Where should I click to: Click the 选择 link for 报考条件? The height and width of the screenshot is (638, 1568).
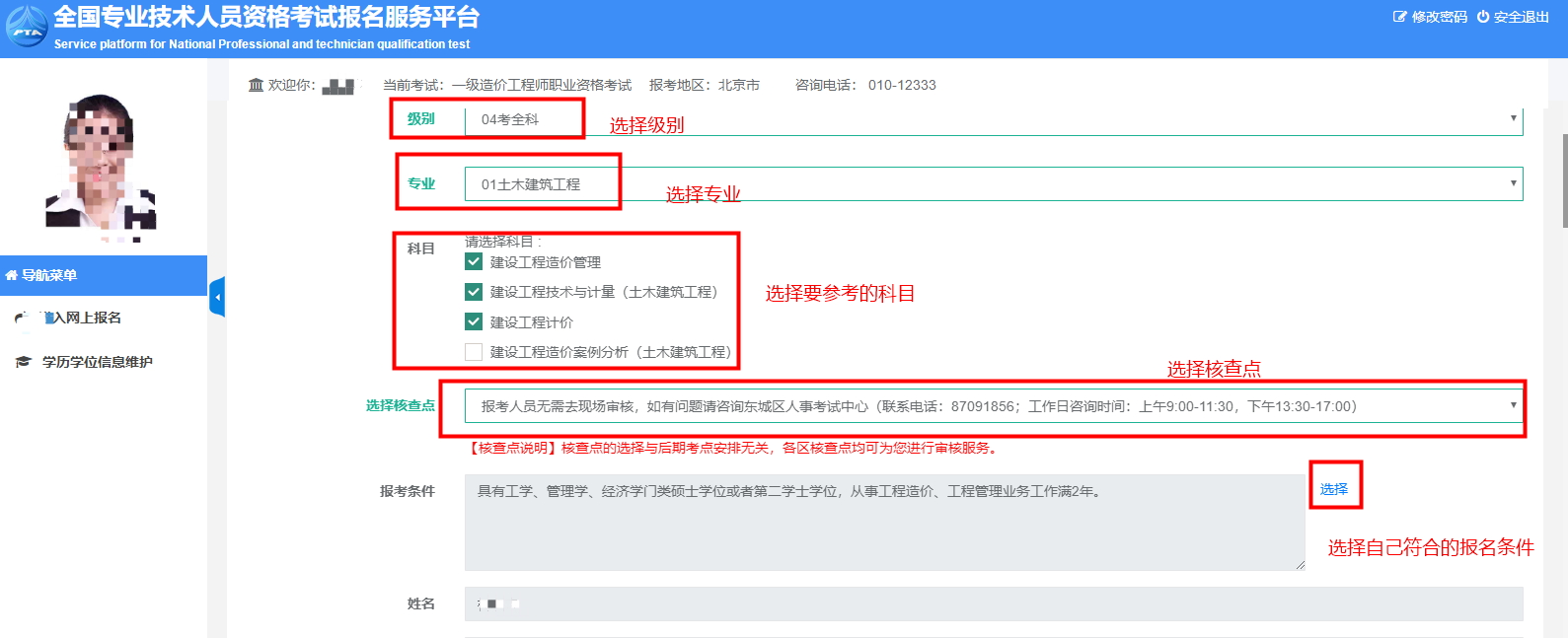tap(1333, 489)
